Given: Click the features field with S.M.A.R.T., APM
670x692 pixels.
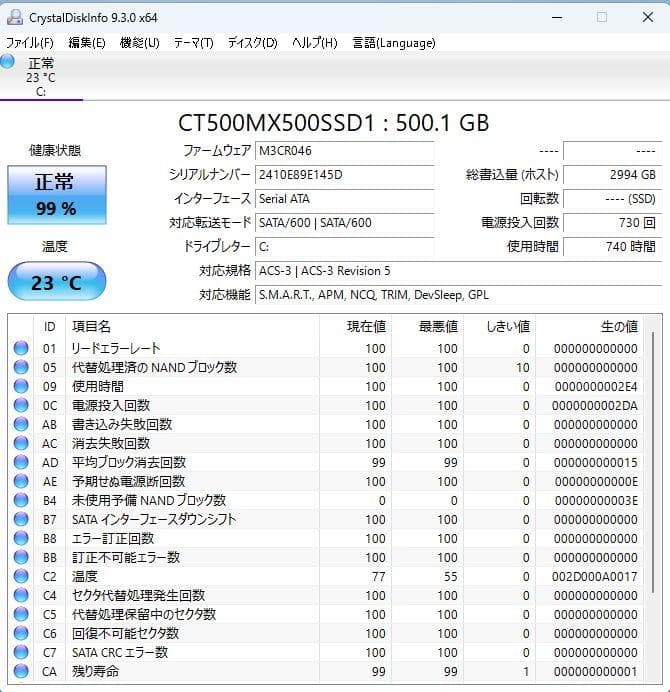Looking at the screenshot, I should pos(459,295).
